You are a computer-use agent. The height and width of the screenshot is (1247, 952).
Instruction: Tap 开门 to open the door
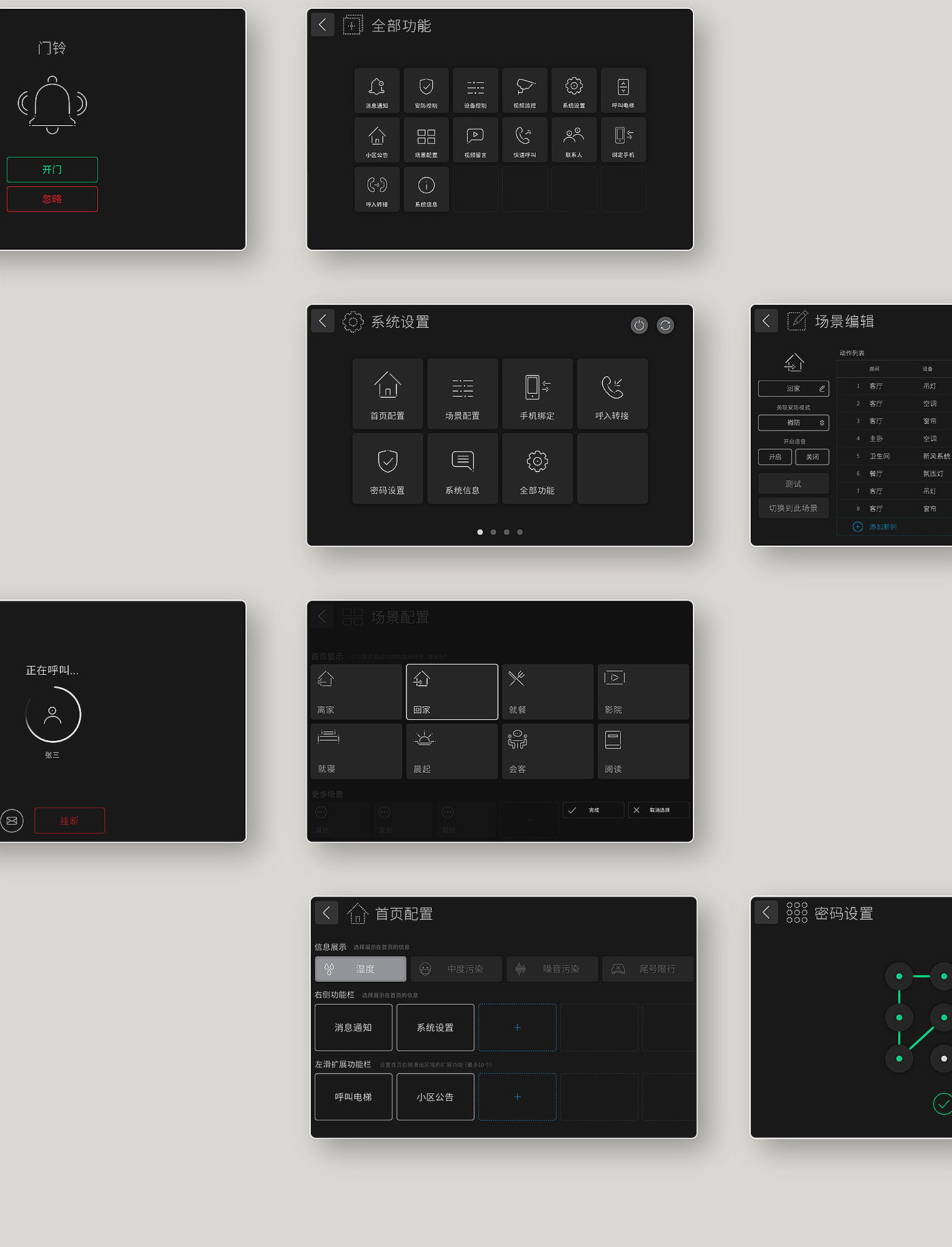pyautogui.click(x=52, y=169)
